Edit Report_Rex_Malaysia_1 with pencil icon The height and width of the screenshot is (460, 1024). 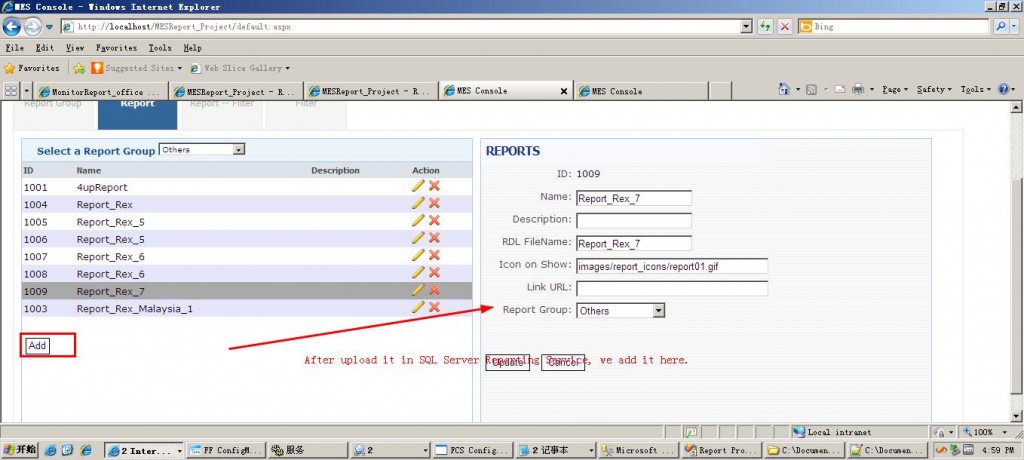pos(419,307)
